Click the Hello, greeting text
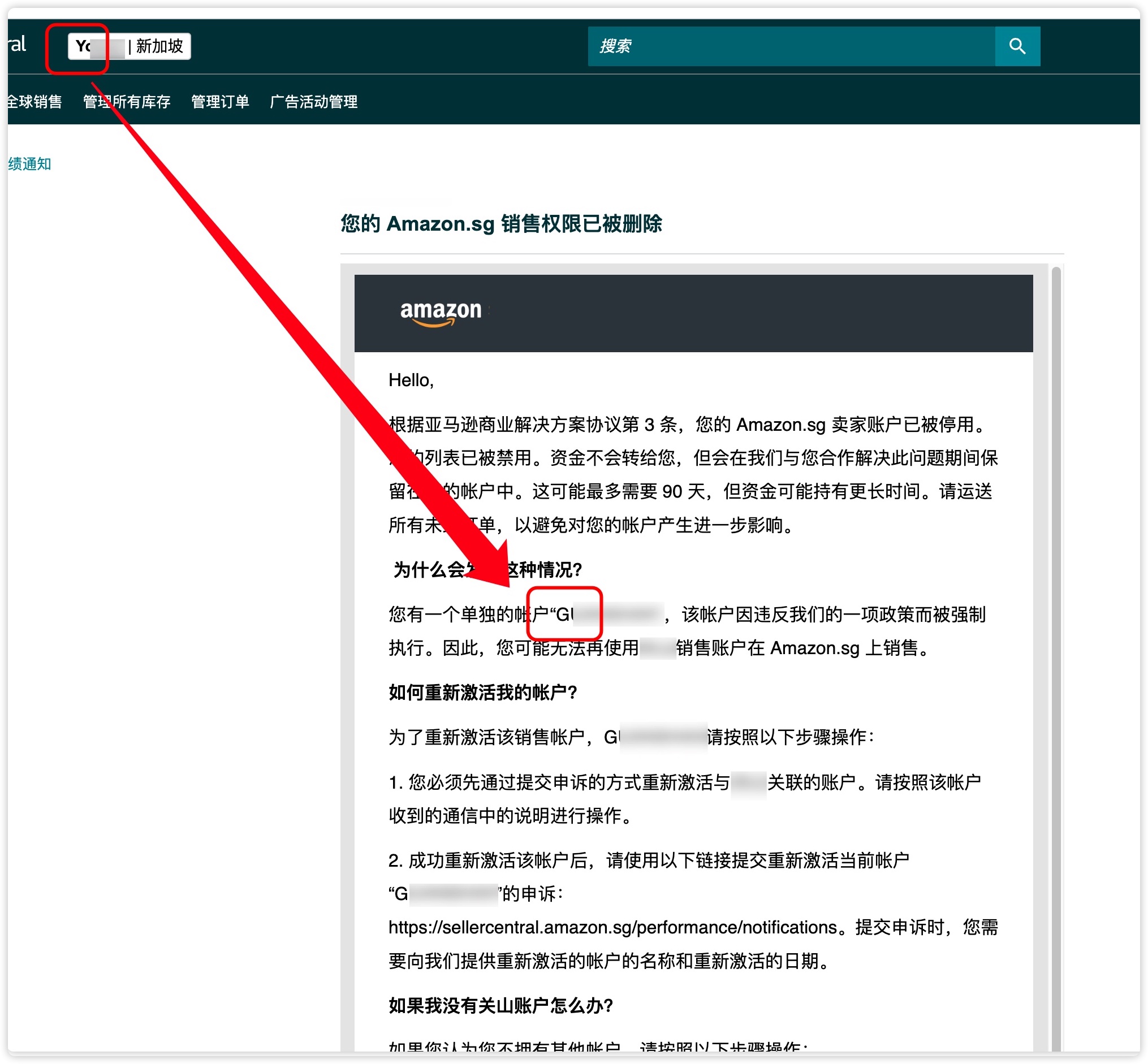Image resolution: width=1148 pixels, height=1064 pixels. [411, 380]
